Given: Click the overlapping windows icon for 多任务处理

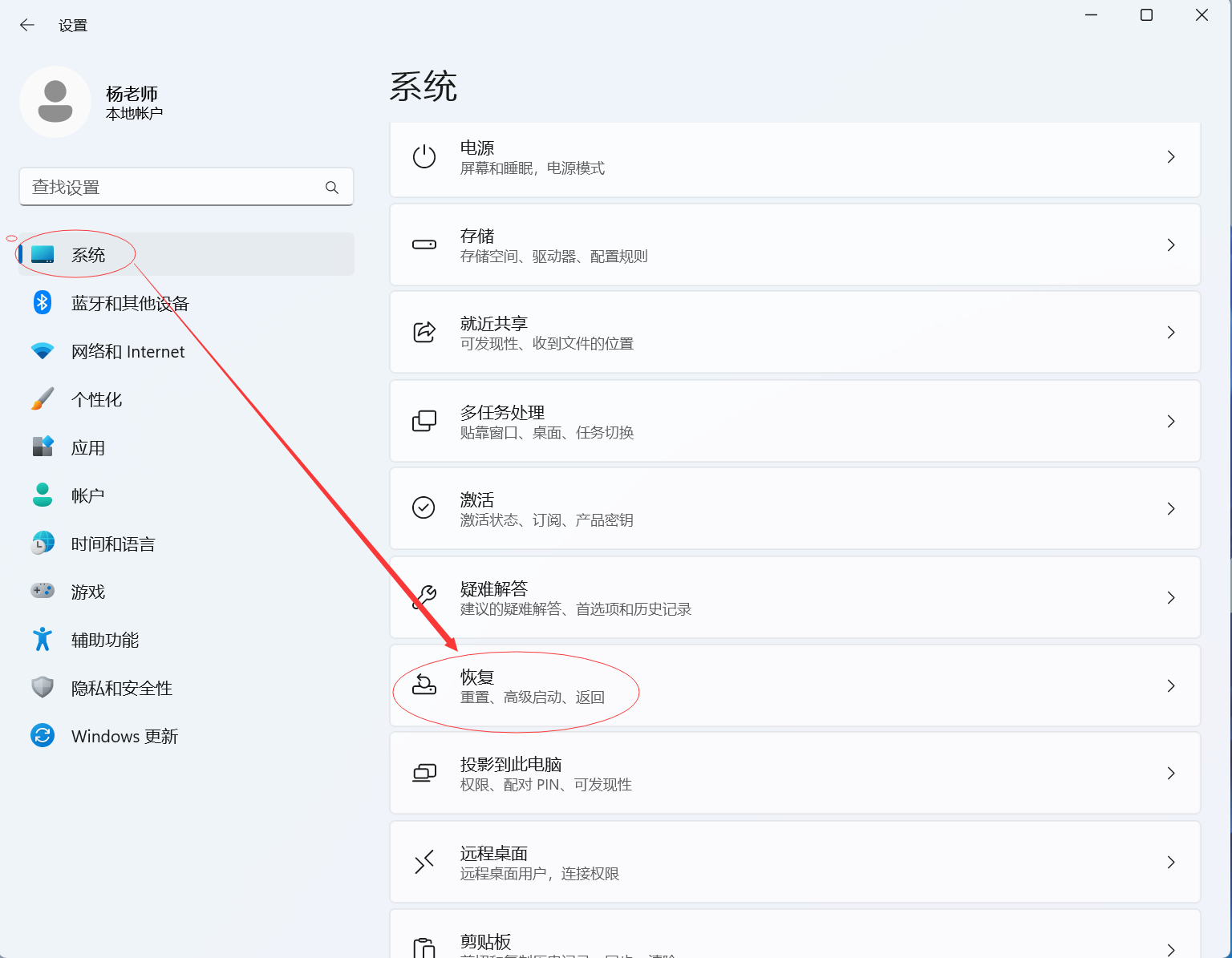Looking at the screenshot, I should click(424, 421).
